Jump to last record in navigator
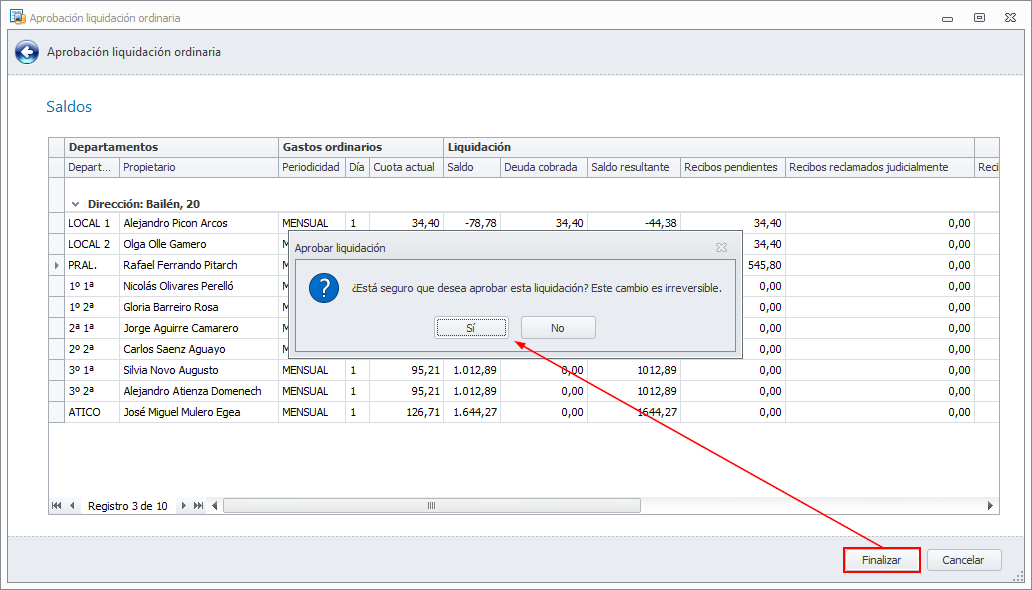 tap(199, 506)
